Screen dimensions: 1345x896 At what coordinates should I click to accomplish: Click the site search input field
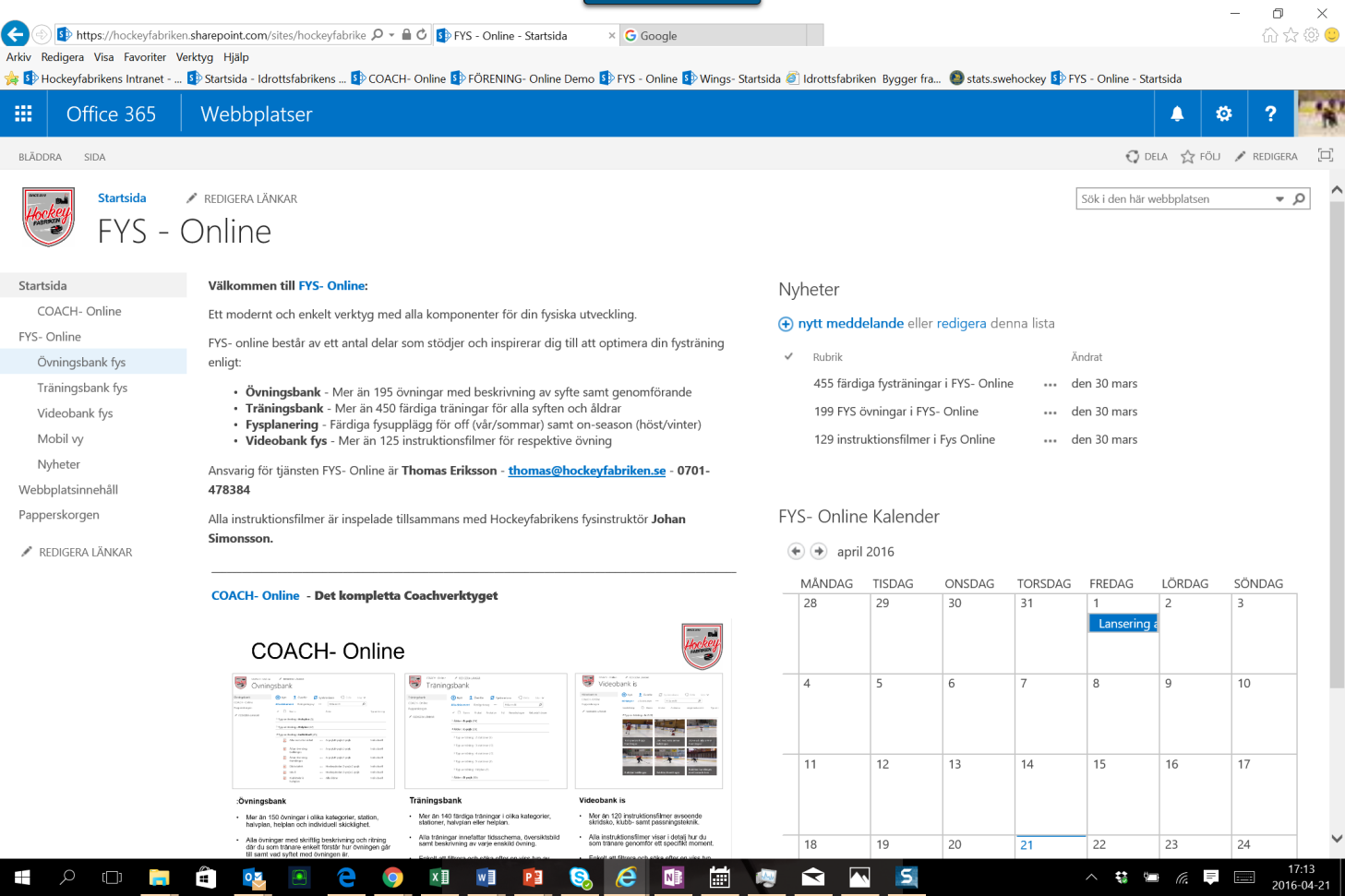tap(1175, 198)
